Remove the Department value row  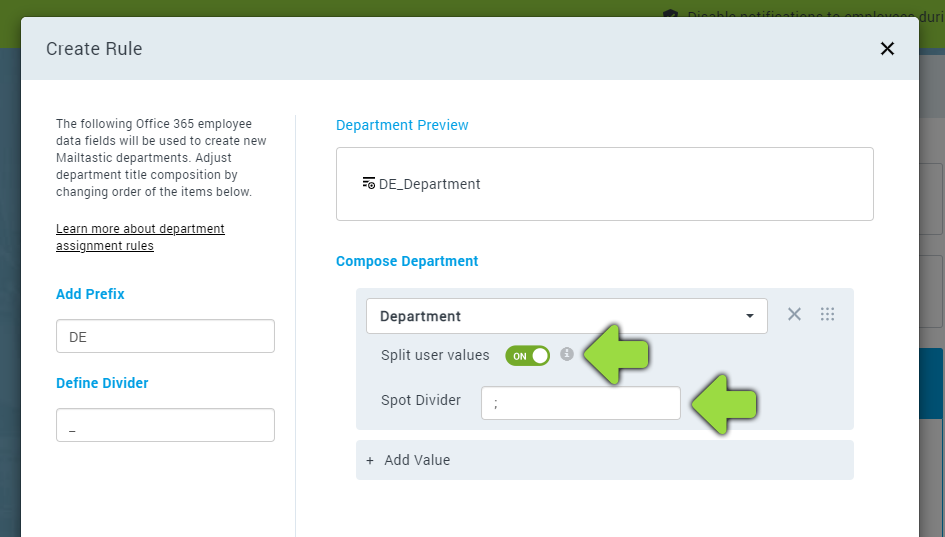(794, 314)
